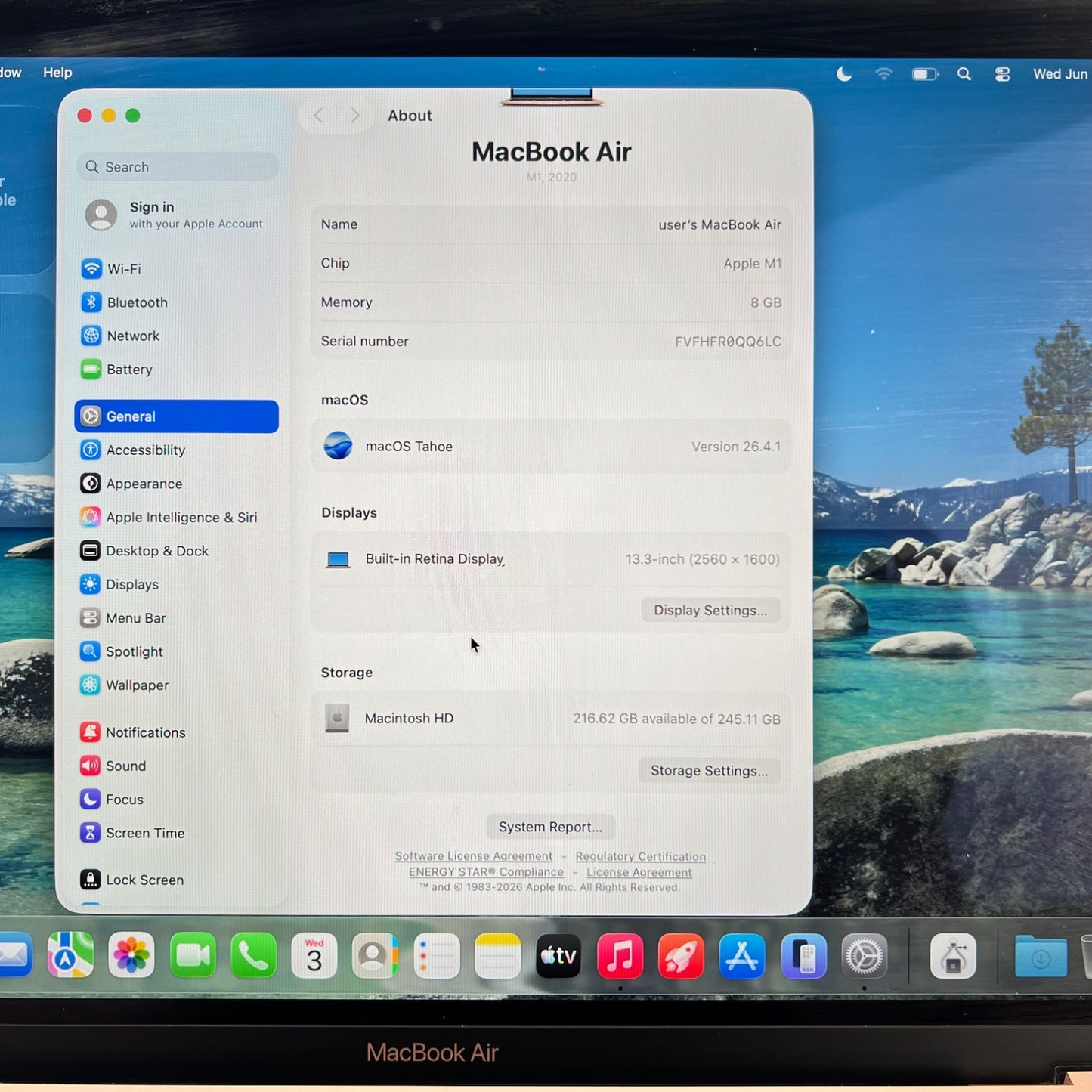Open the Regulatory Certification link
Image resolution: width=1092 pixels, height=1092 pixels.
click(x=641, y=856)
